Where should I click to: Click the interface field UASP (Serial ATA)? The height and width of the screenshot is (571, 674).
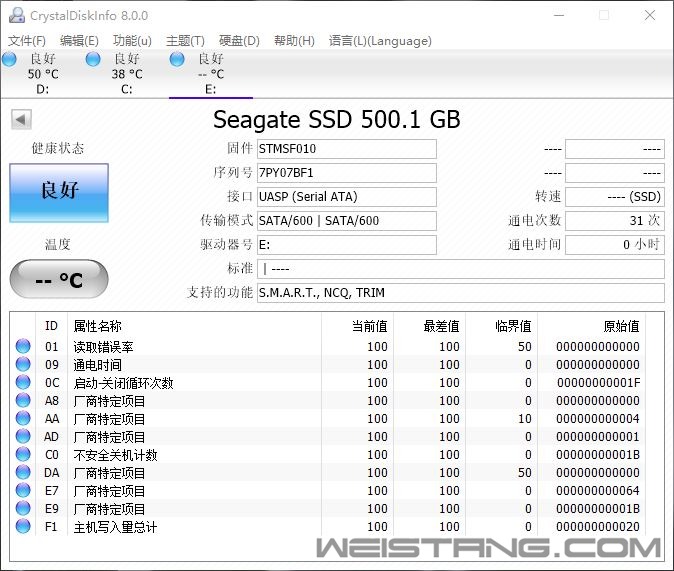347,197
